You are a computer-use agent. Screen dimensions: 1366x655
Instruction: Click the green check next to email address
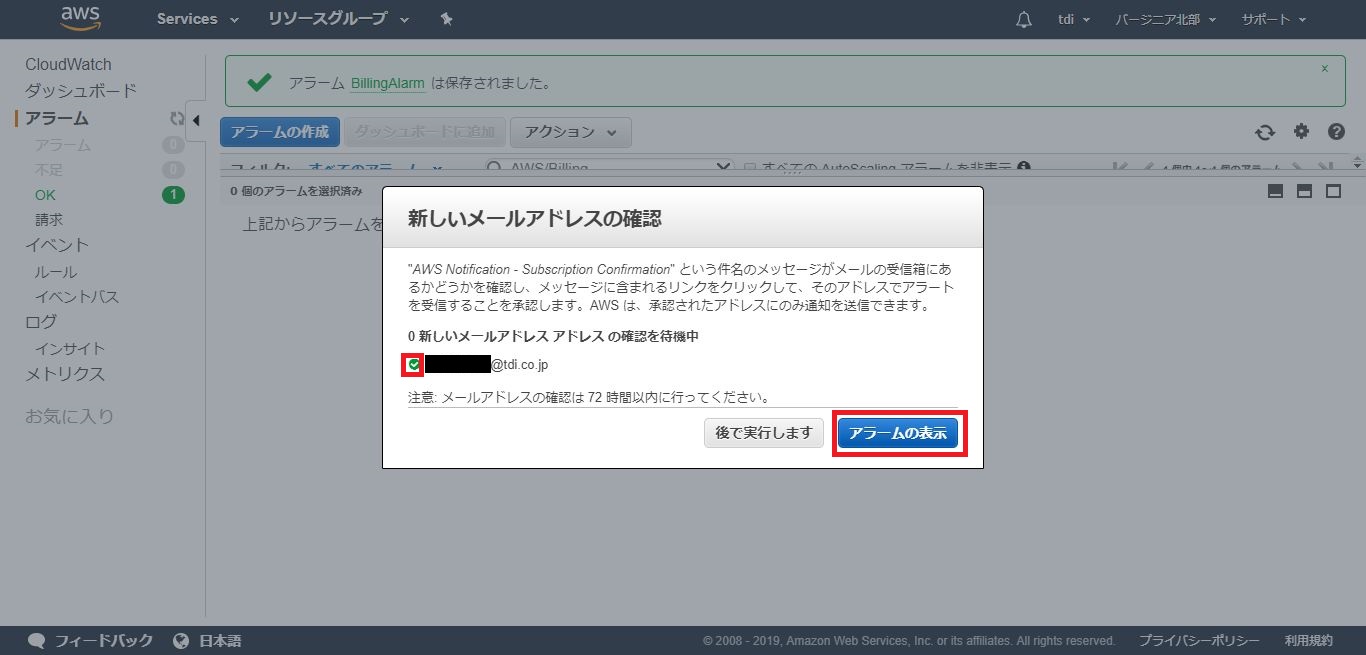(x=413, y=365)
